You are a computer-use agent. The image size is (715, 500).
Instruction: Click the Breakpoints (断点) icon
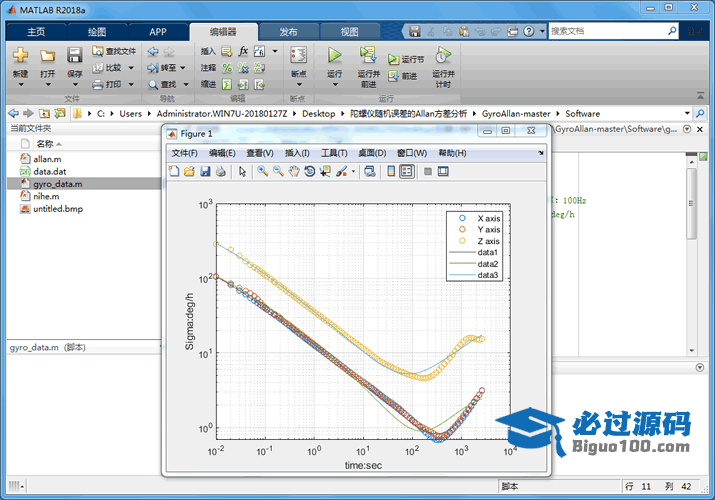pyautogui.click(x=299, y=55)
